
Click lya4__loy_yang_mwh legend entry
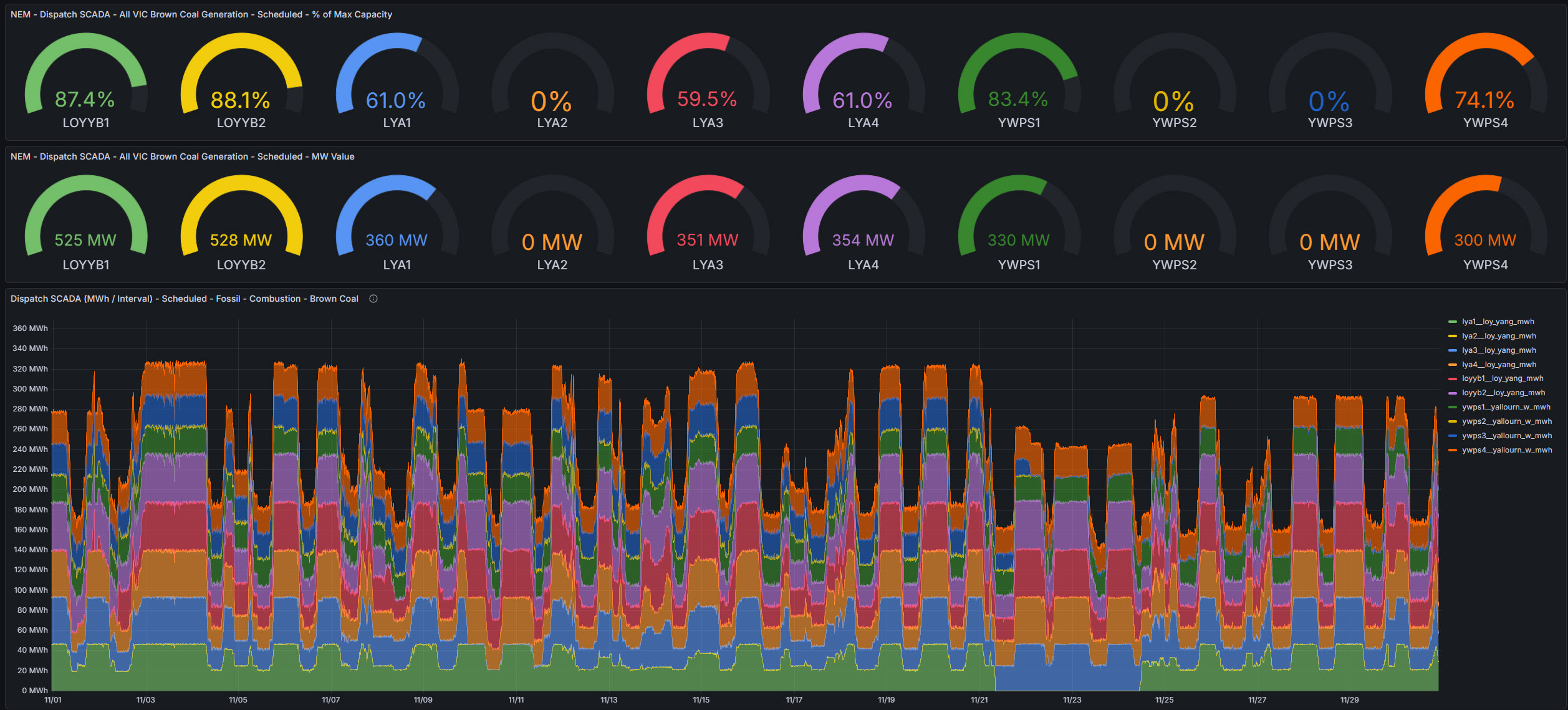[x=1499, y=365]
